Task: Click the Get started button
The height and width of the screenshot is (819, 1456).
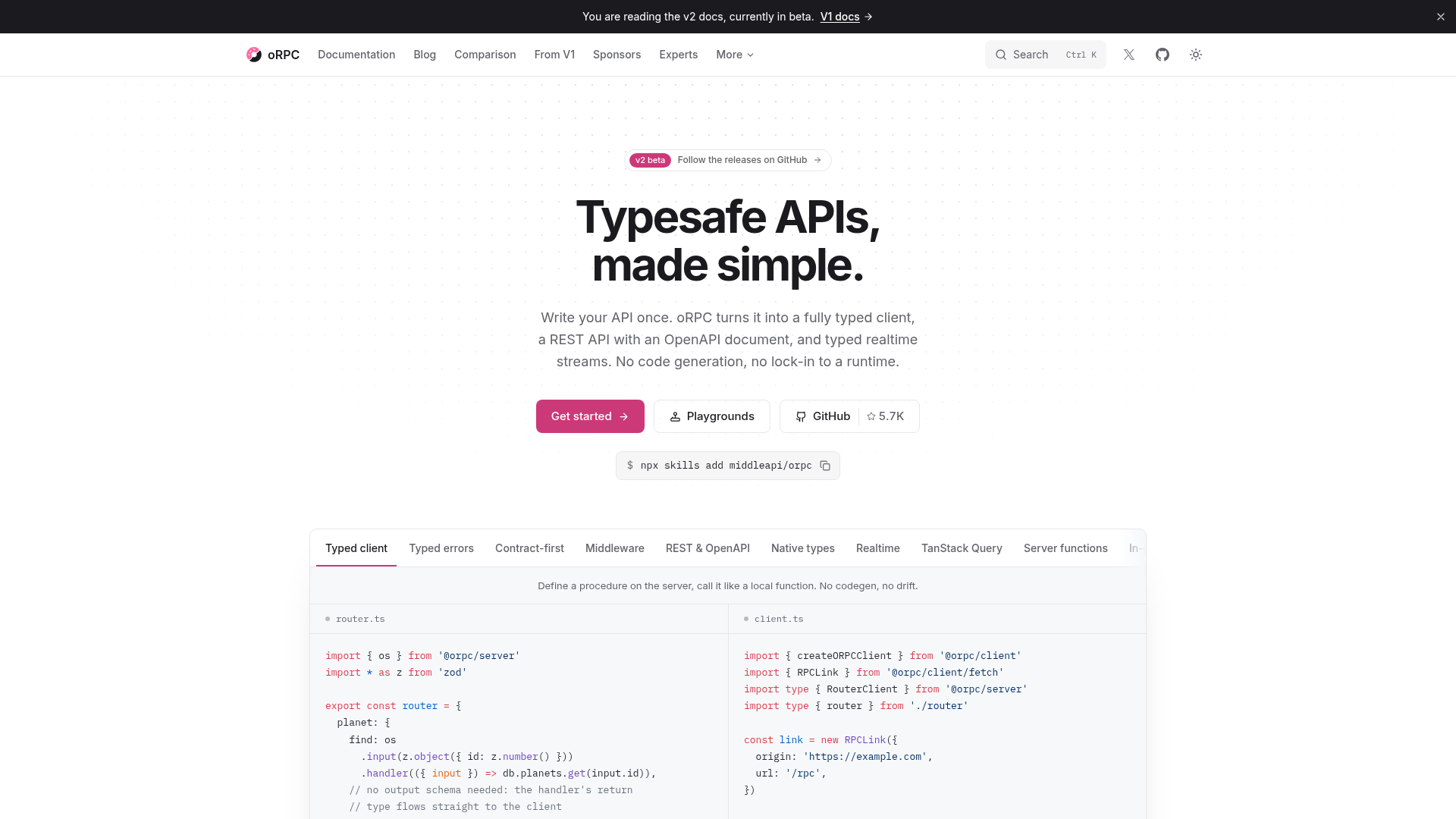Action: pyautogui.click(x=590, y=416)
